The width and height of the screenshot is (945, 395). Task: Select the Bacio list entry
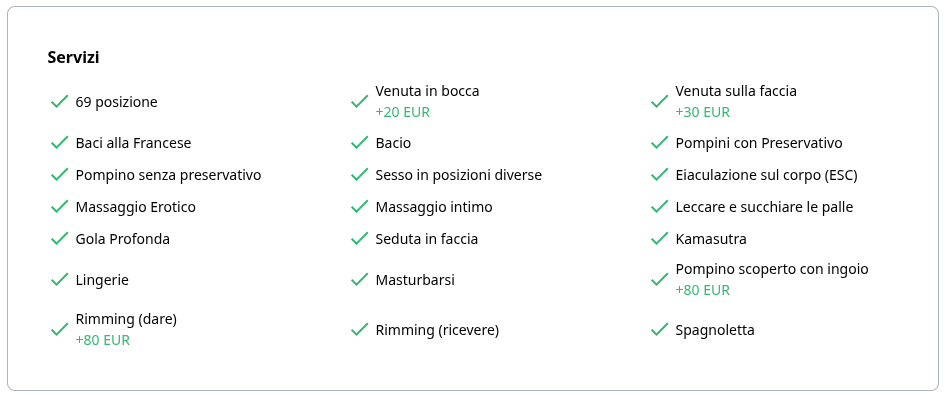click(x=393, y=143)
